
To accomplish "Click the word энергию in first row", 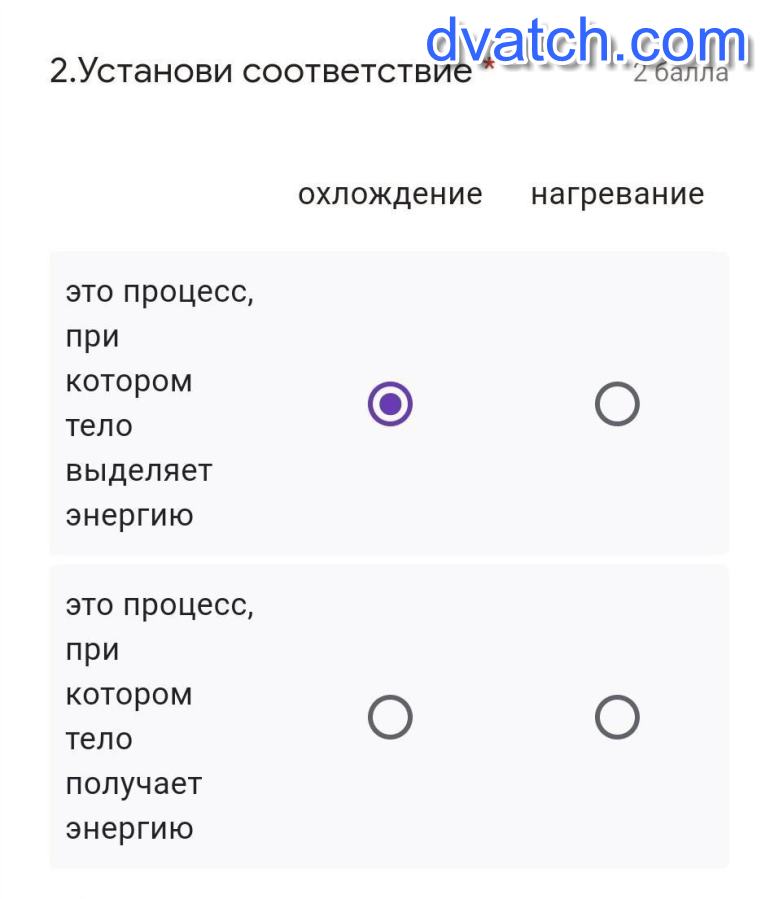I will [129, 515].
